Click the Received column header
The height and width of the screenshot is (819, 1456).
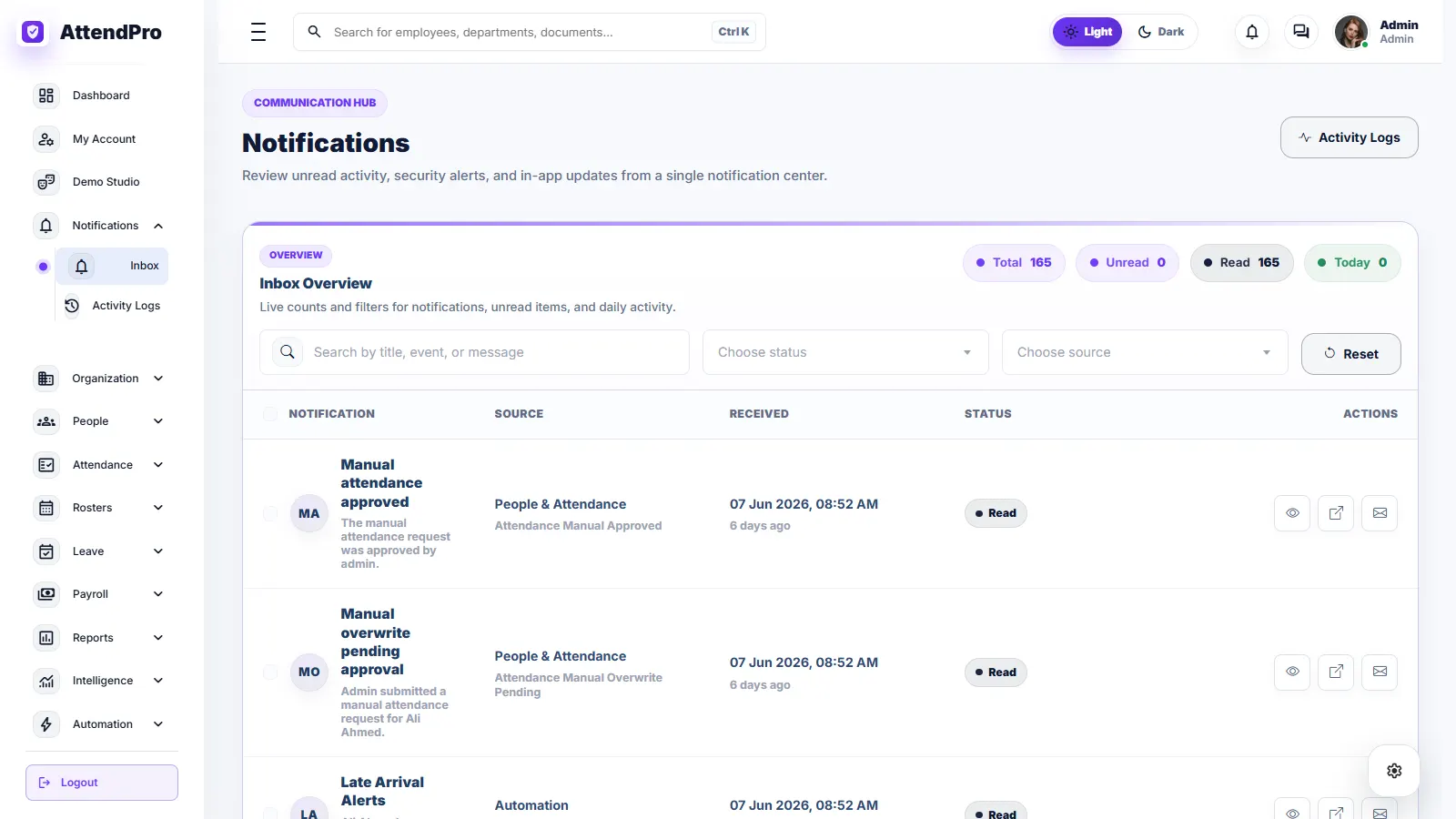759,414
